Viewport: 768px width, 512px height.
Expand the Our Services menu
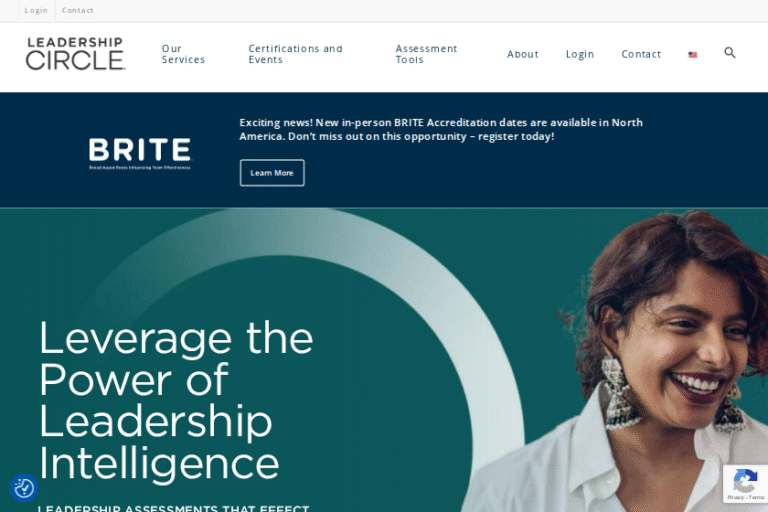pos(183,54)
